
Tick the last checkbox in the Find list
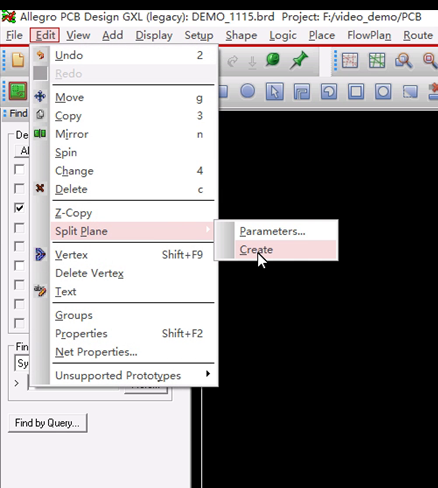tap(19, 323)
